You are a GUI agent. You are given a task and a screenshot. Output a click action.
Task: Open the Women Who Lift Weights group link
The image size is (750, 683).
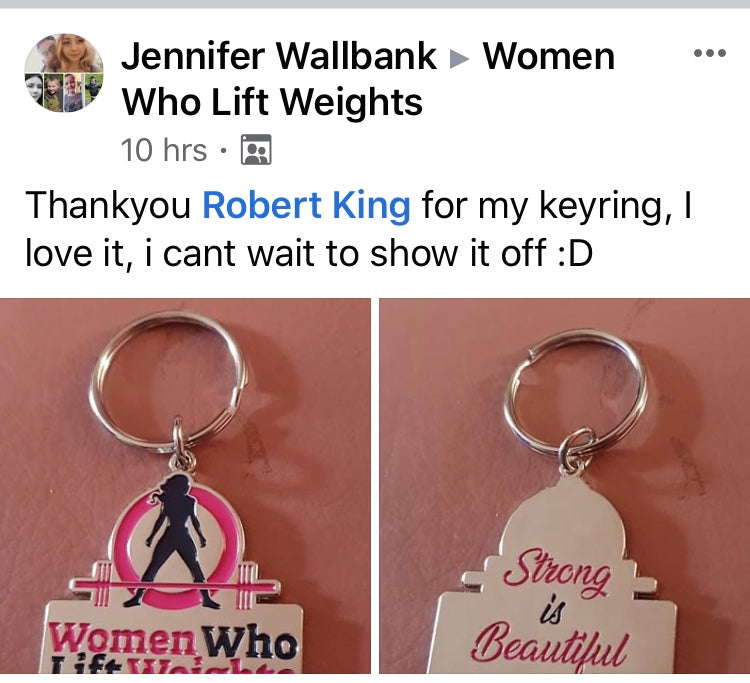[x=368, y=78]
